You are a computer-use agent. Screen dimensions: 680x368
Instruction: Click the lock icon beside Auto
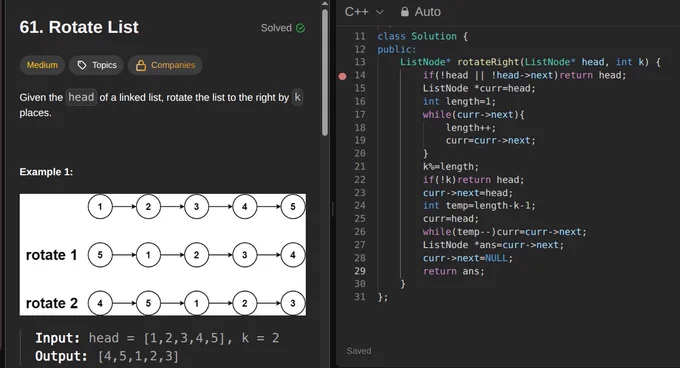point(404,12)
